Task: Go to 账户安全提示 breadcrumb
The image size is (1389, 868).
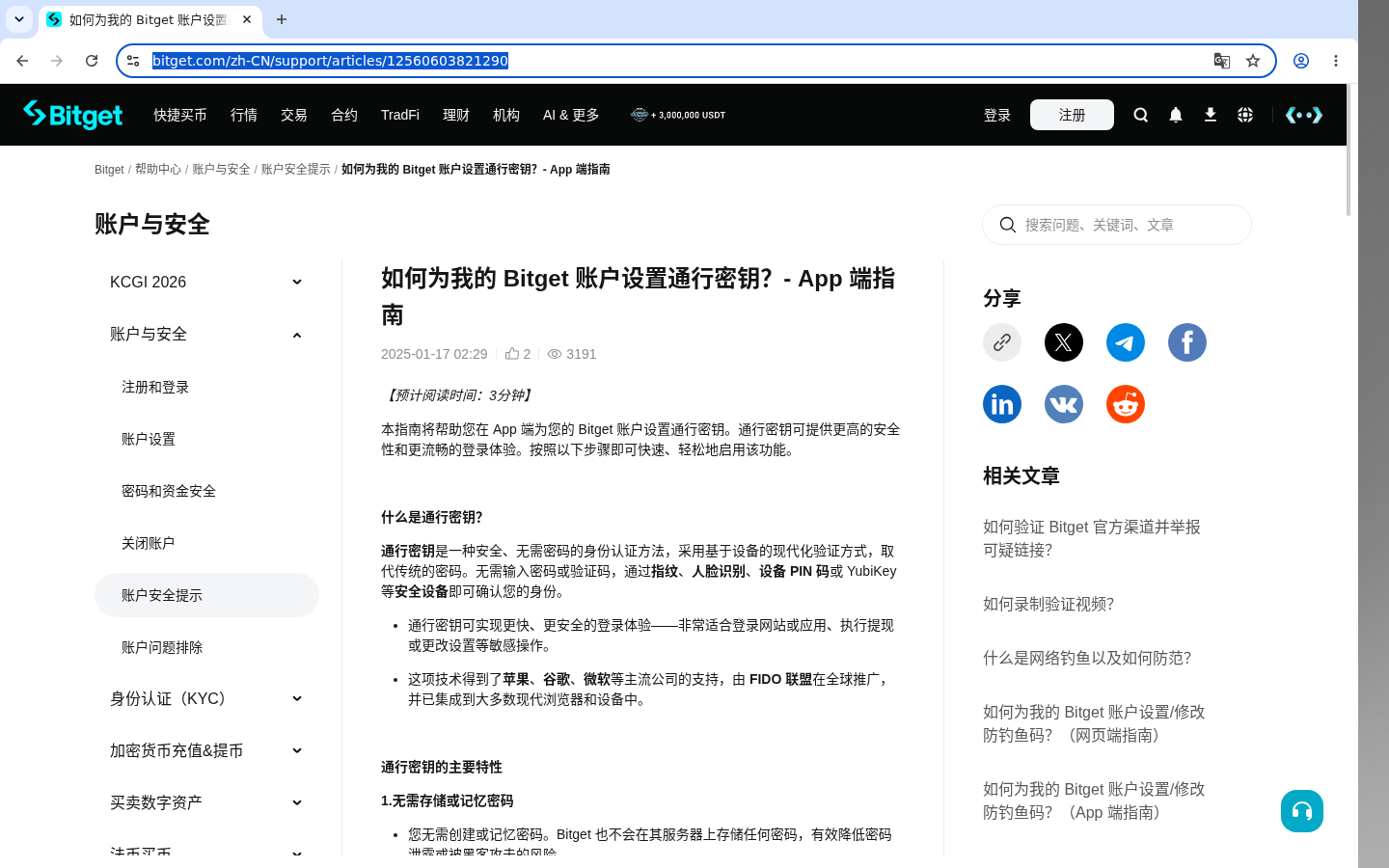Action: pyautogui.click(x=296, y=169)
